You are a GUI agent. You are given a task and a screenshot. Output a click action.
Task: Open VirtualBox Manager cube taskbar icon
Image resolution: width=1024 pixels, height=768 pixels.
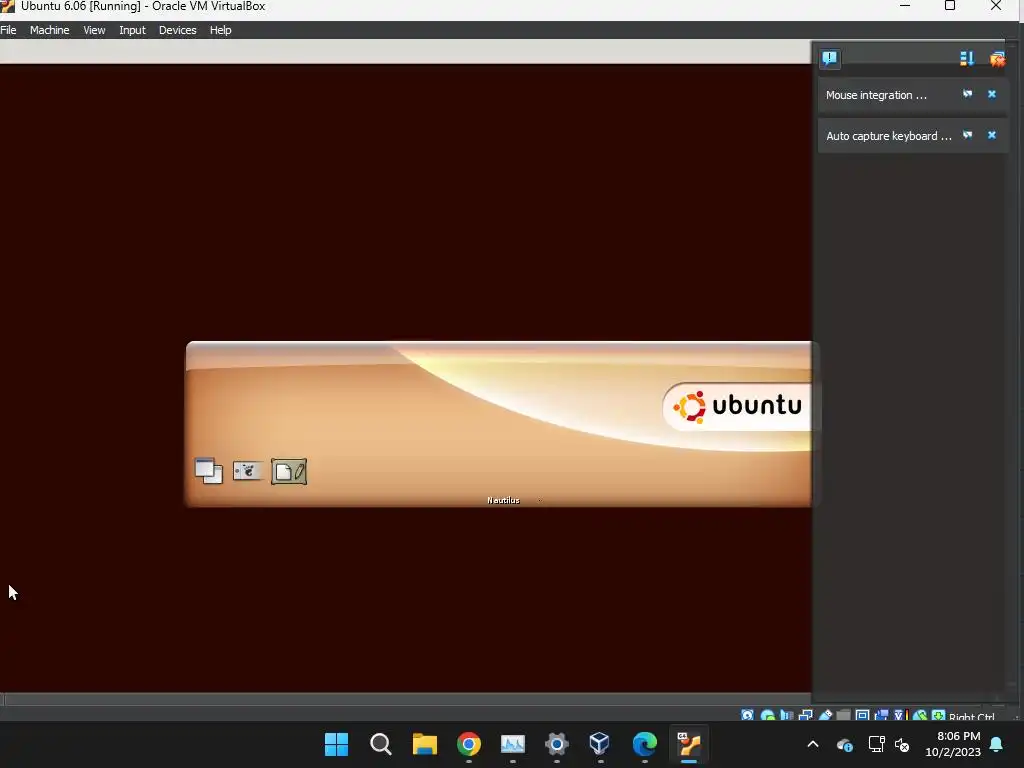[600, 744]
